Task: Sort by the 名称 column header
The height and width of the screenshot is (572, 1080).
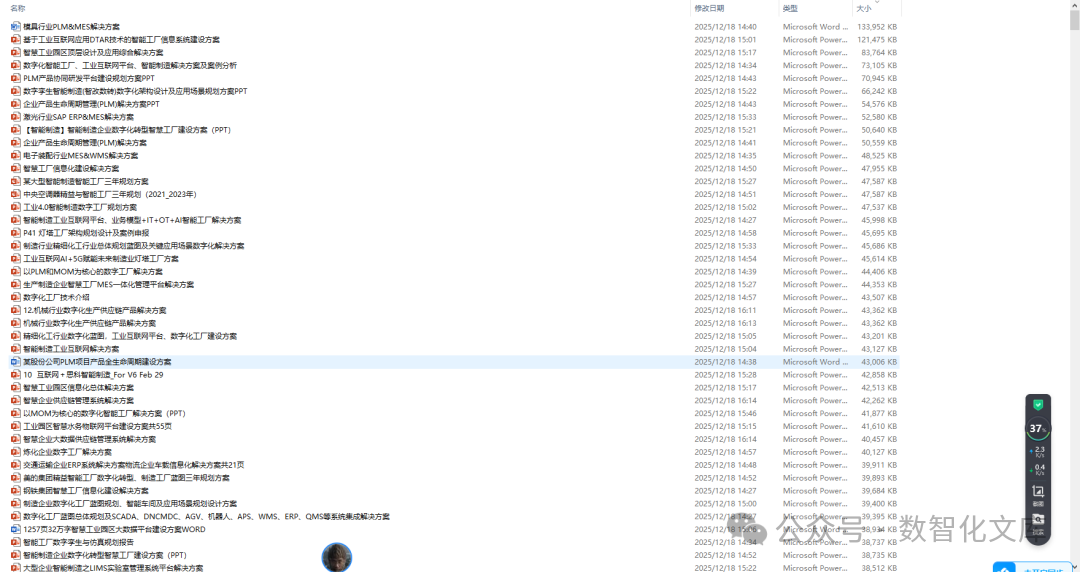Action: coord(18,8)
